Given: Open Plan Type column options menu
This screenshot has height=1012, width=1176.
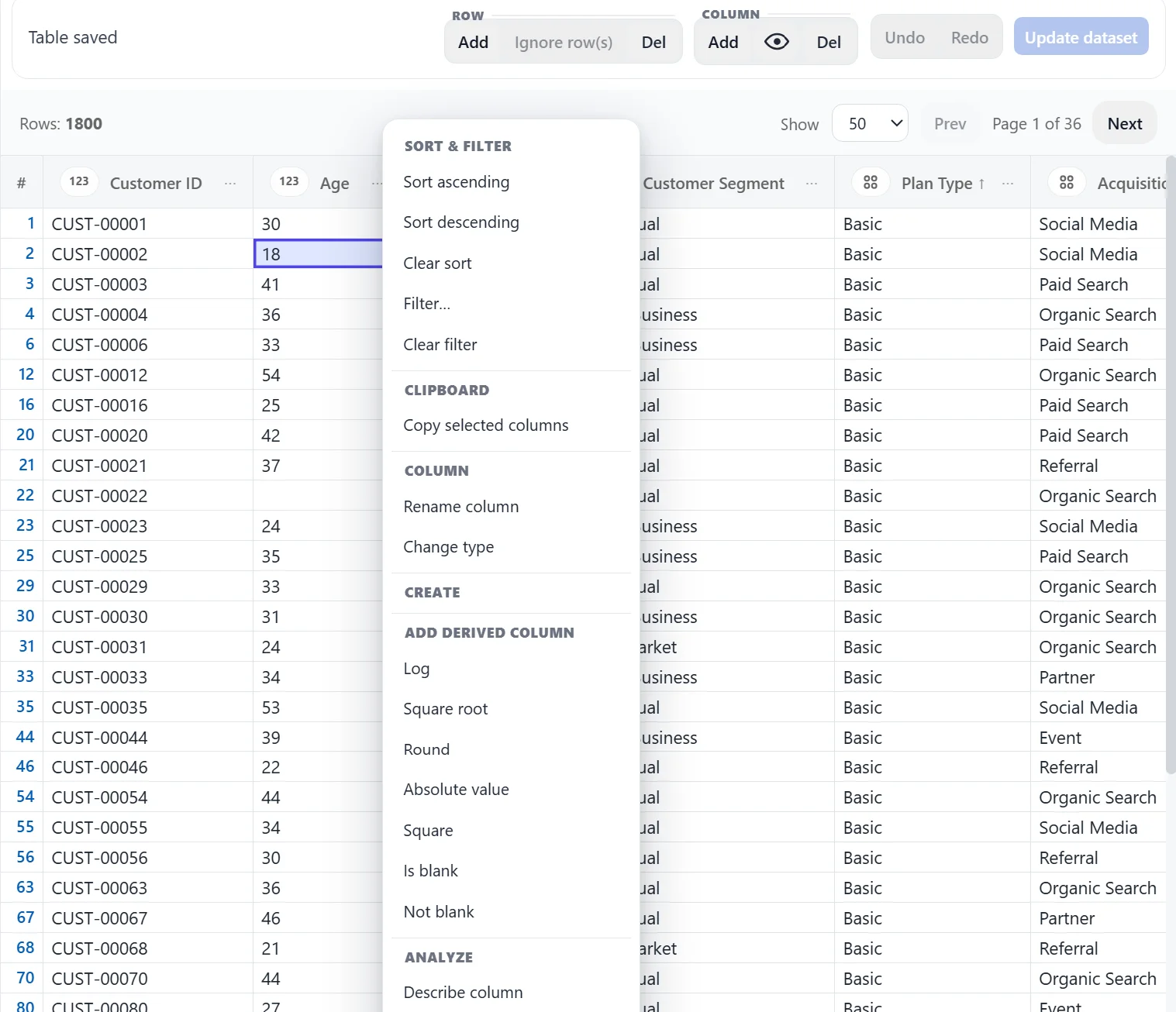Looking at the screenshot, I should pyautogui.click(x=1008, y=183).
